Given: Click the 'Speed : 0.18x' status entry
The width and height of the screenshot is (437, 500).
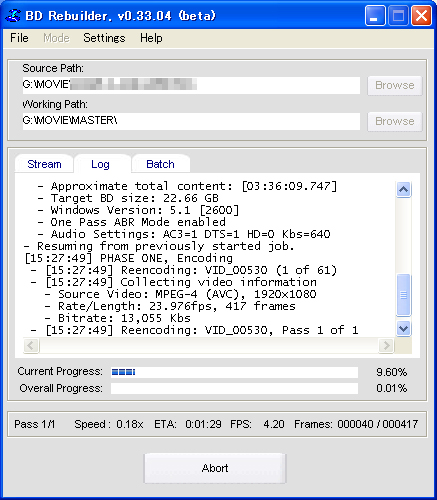Looking at the screenshot, I should (x=109, y=424).
